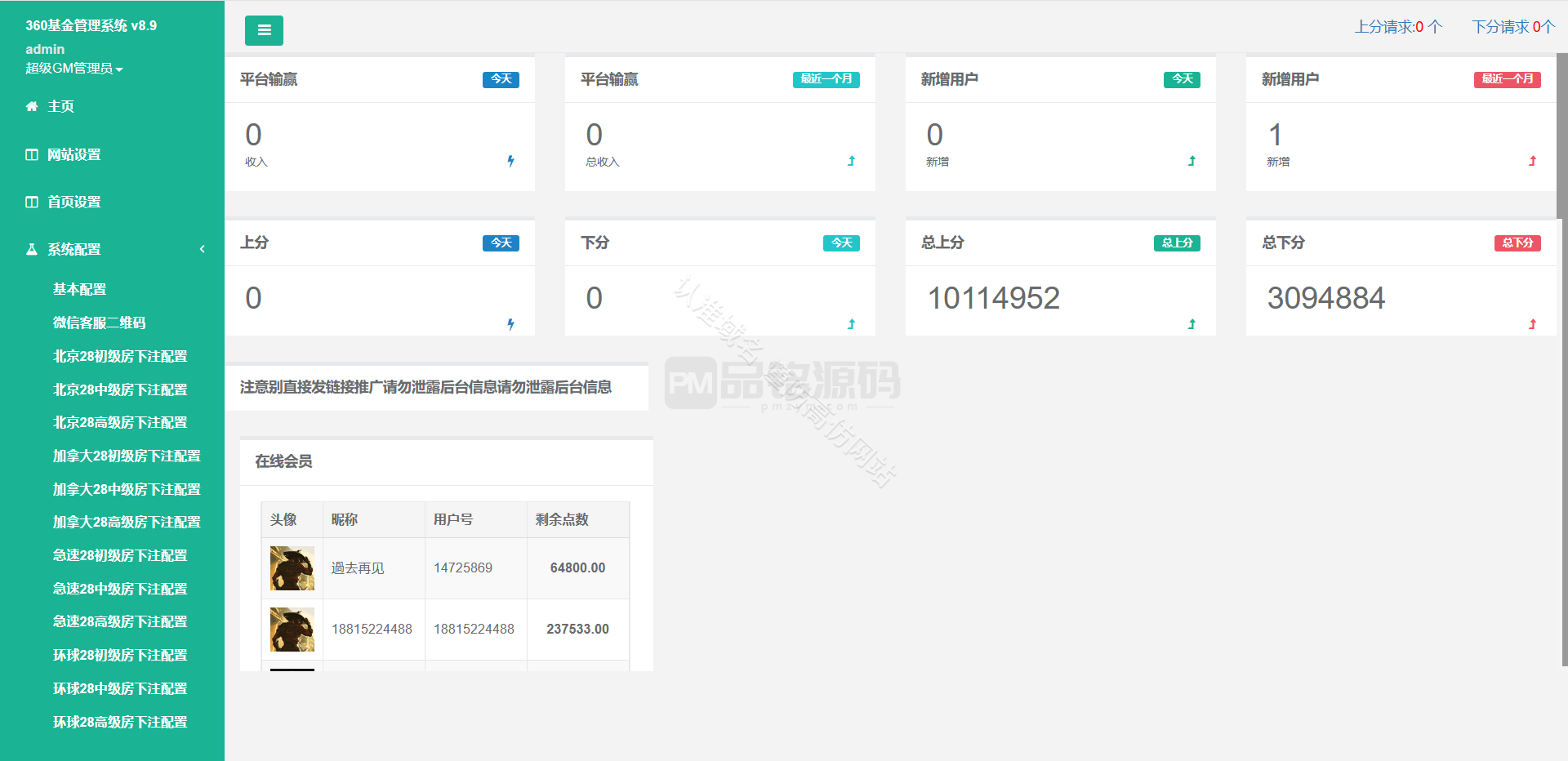Open the 上分请求 notifications link
The height and width of the screenshot is (761, 1568).
(x=1399, y=27)
